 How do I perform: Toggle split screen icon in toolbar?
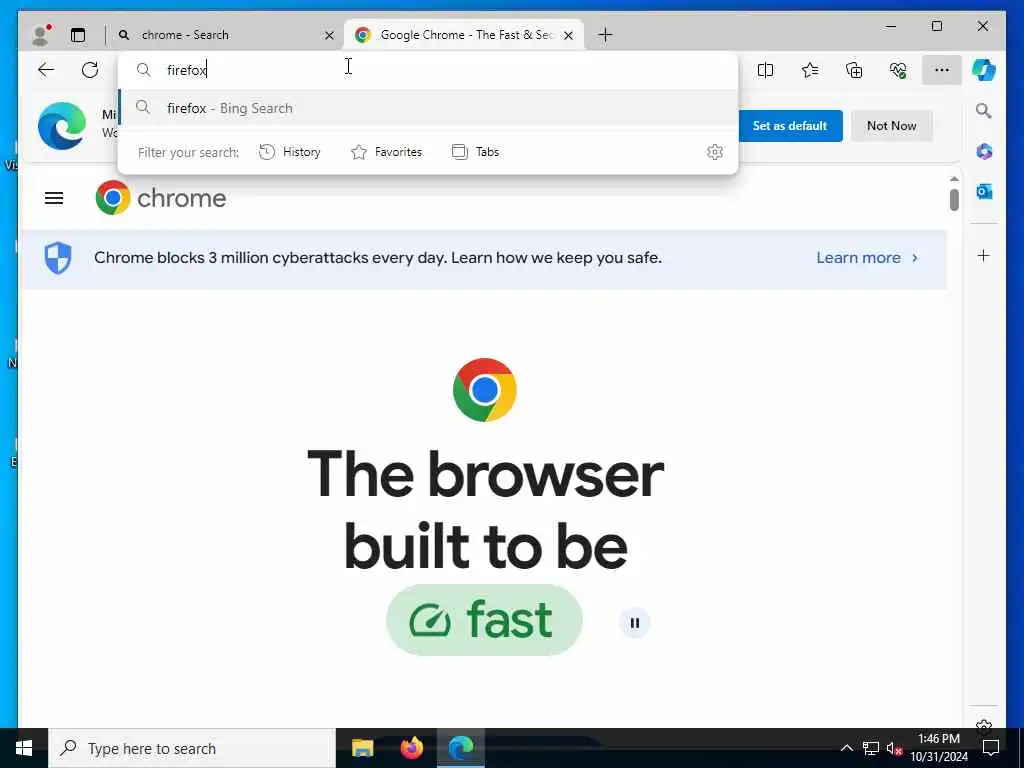[x=765, y=70]
